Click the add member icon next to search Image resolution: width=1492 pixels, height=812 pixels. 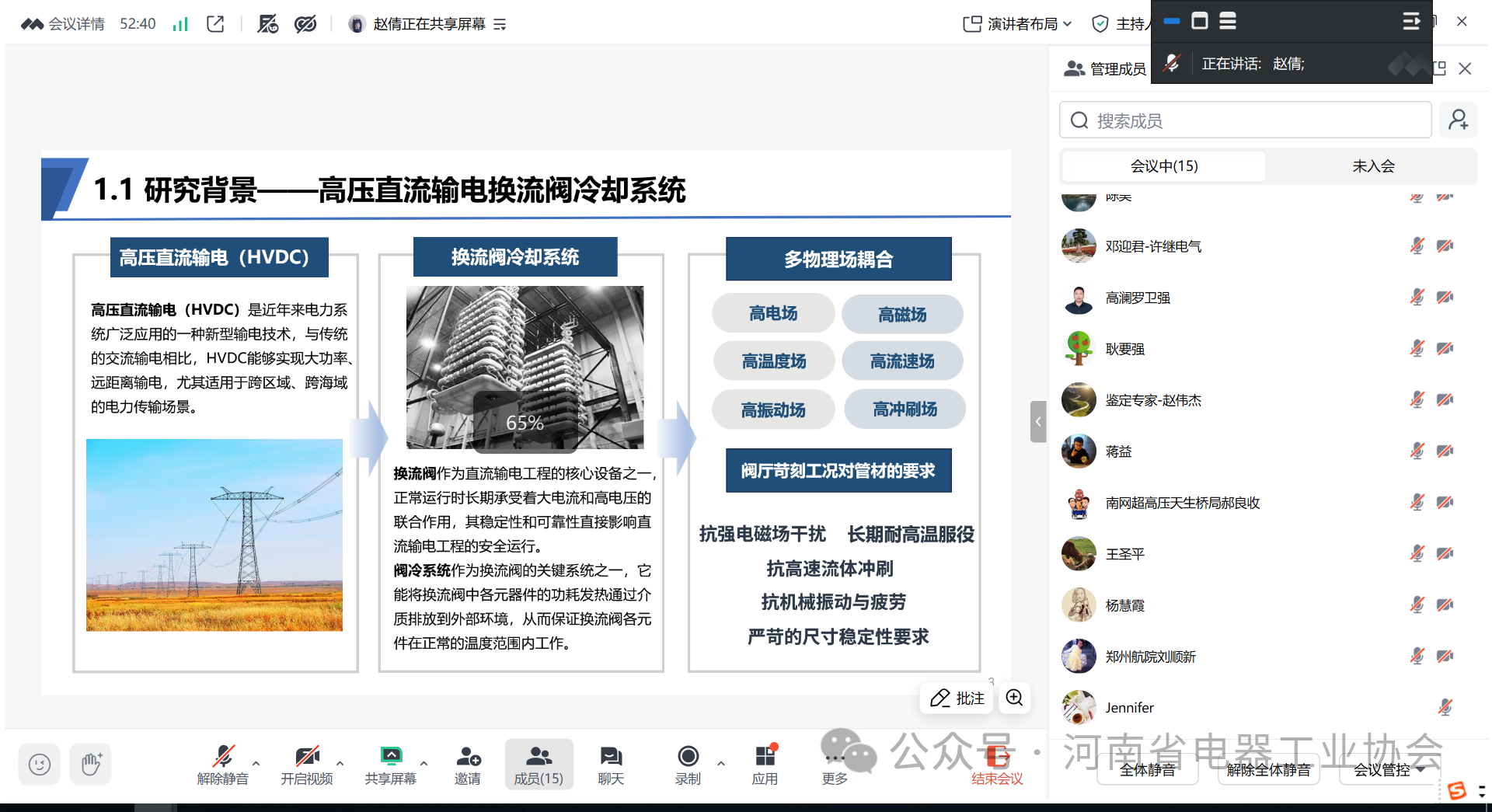[1458, 120]
